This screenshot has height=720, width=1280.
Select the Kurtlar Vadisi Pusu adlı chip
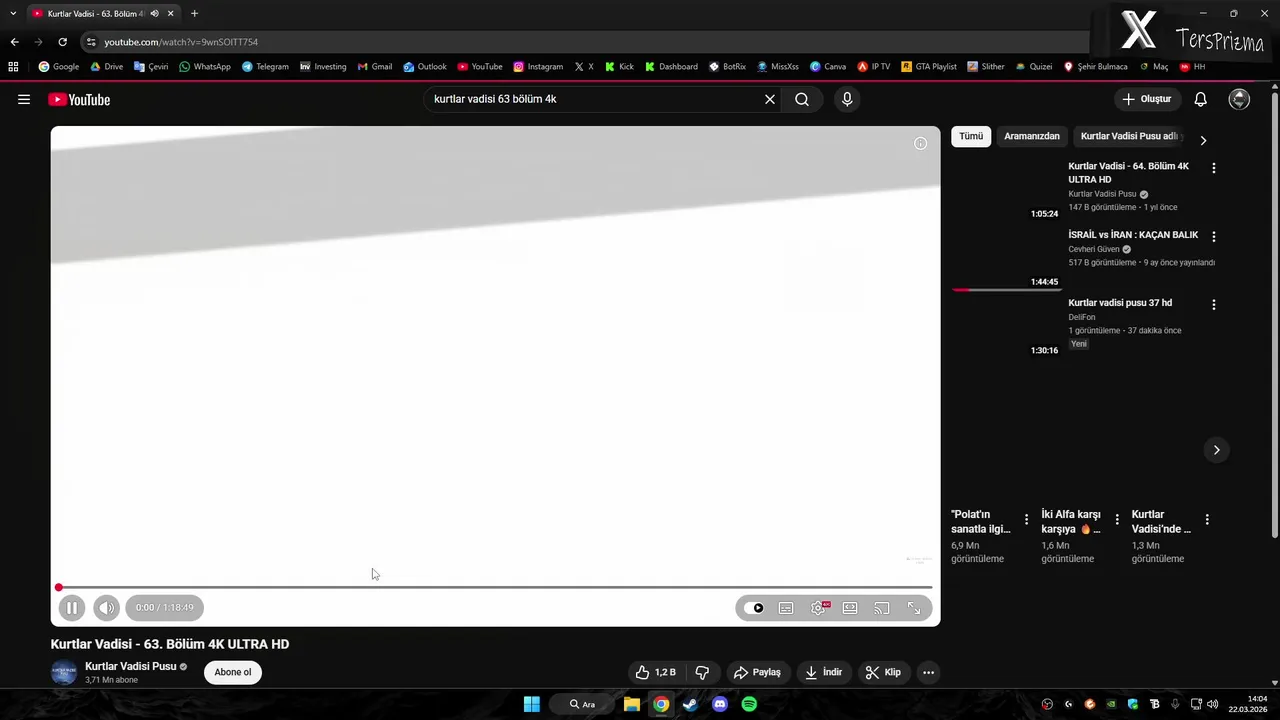(1130, 136)
